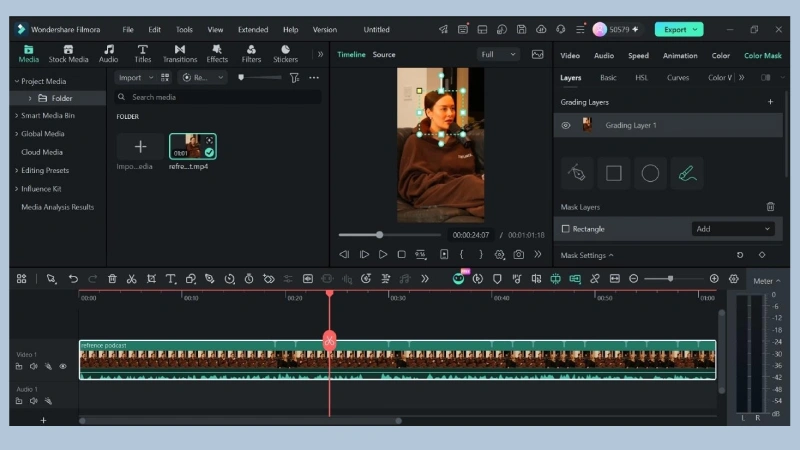Open the Record dropdown
This screenshot has height=450, width=800.
pos(202,78)
